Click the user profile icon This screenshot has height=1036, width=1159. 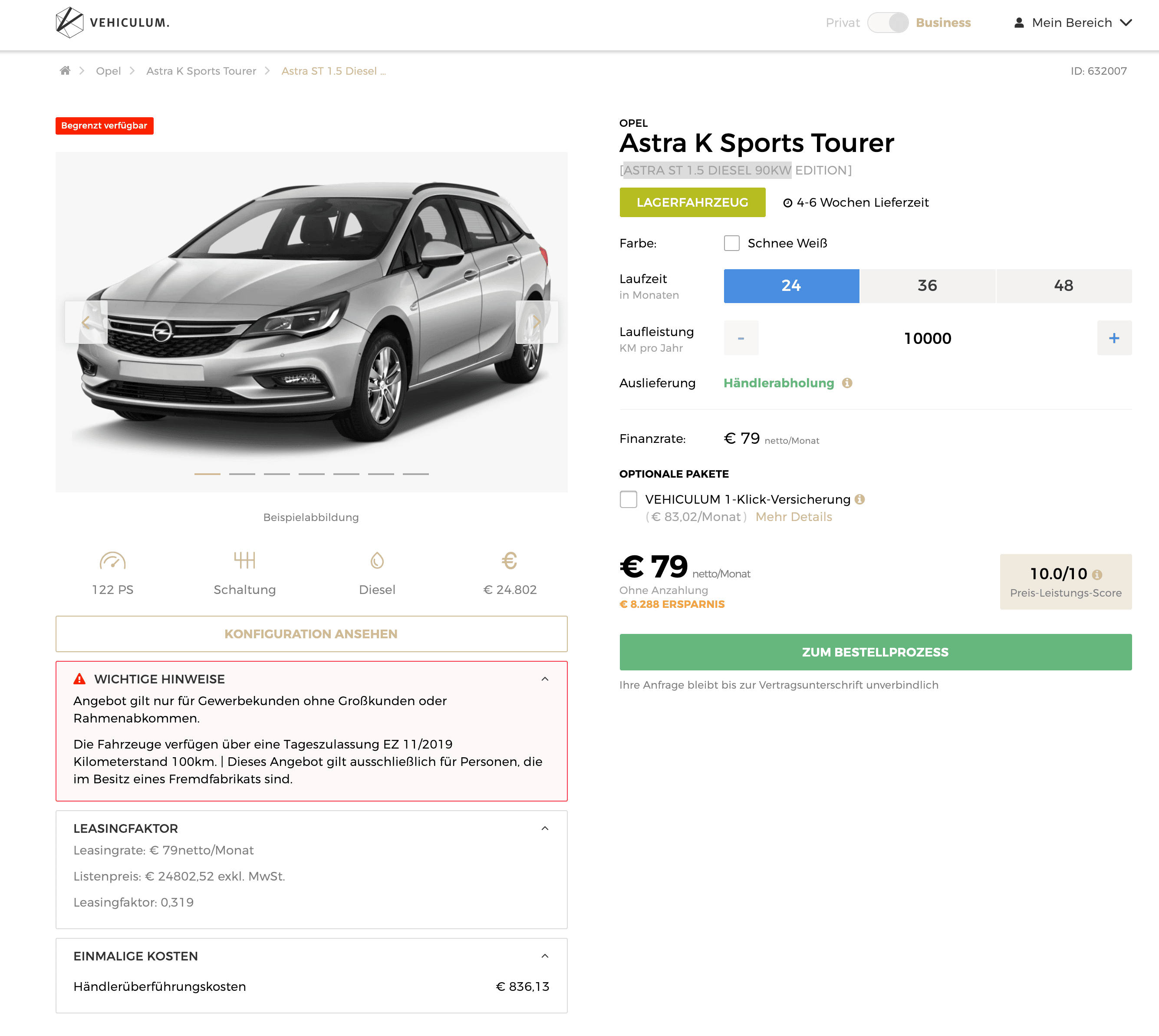coord(1019,23)
